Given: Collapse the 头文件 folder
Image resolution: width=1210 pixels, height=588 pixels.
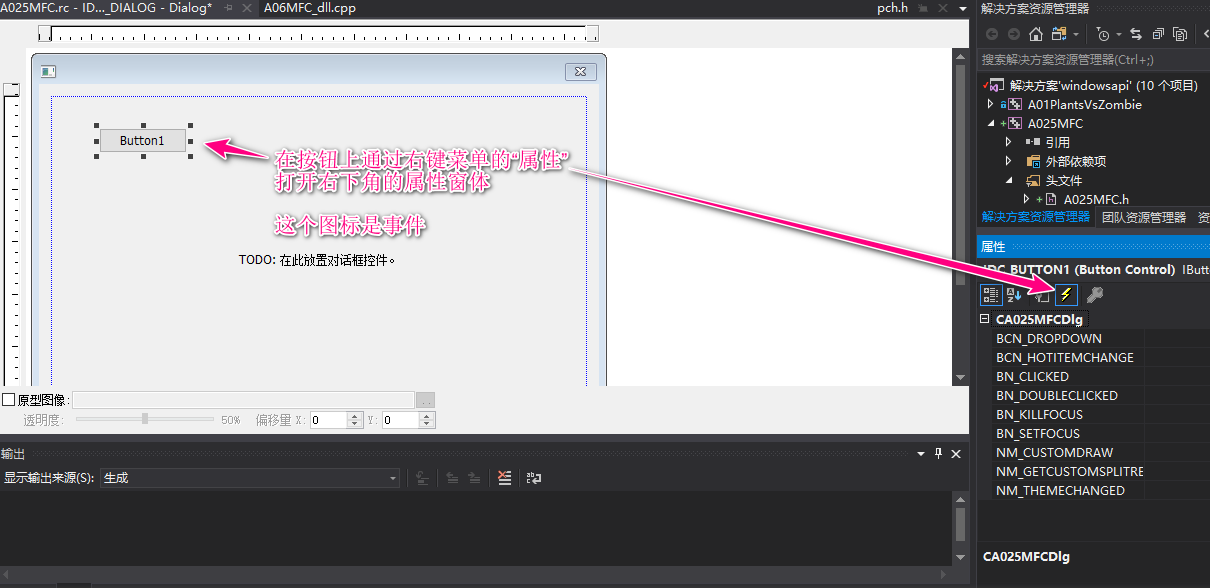Looking at the screenshot, I should (x=1008, y=180).
